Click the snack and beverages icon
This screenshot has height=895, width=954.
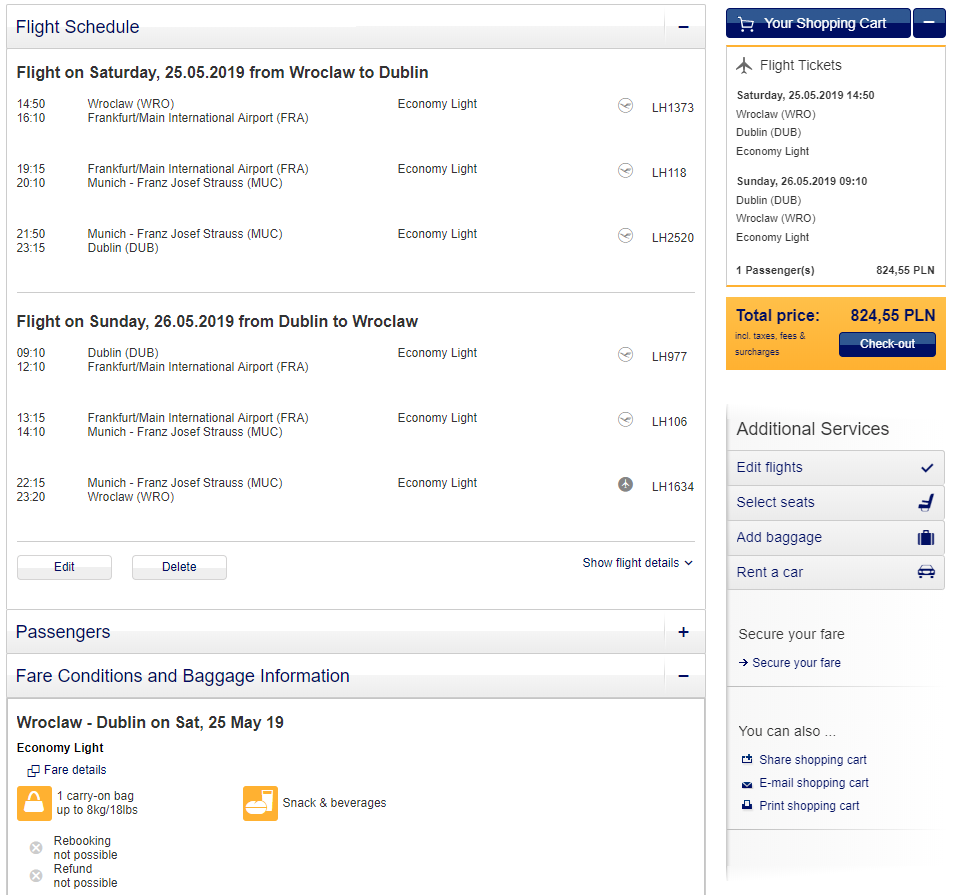tap(260, 803)
